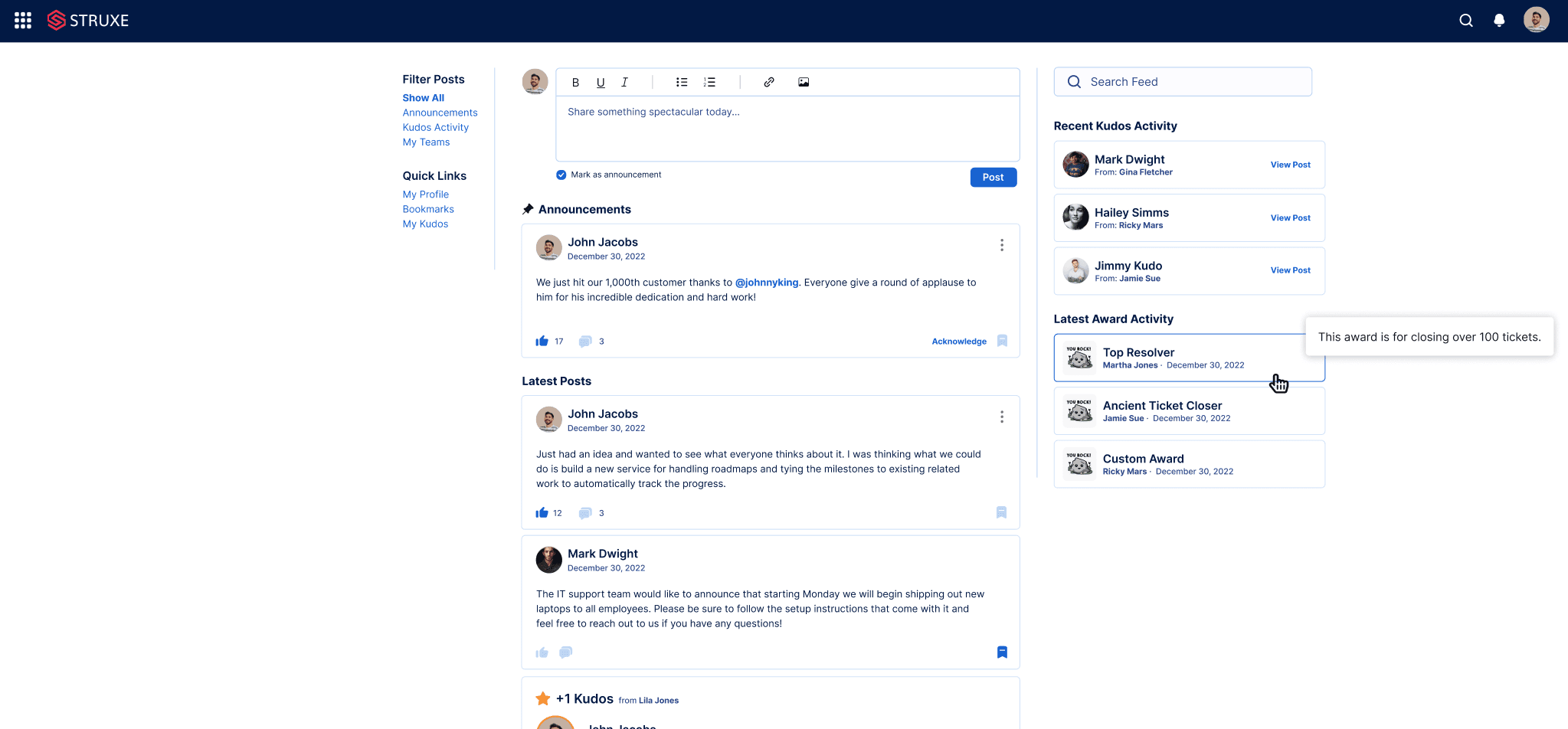The height and width of the screenshot is (729, 1568).
Task: Bookmark the John Jacobs announcement post
Action: click(1001, 342)
